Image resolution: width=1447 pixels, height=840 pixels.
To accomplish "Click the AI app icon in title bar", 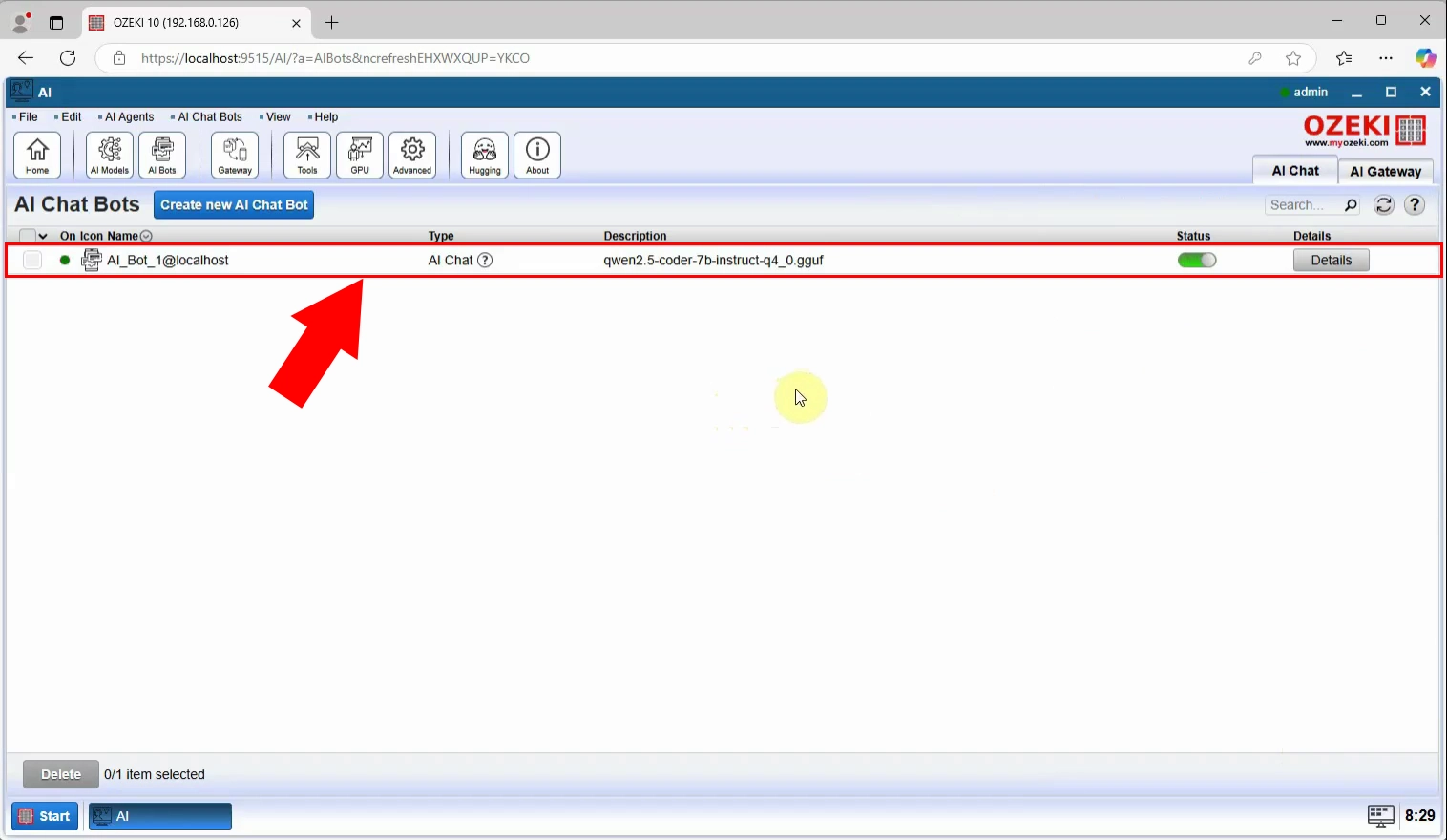I will (22, 92).
